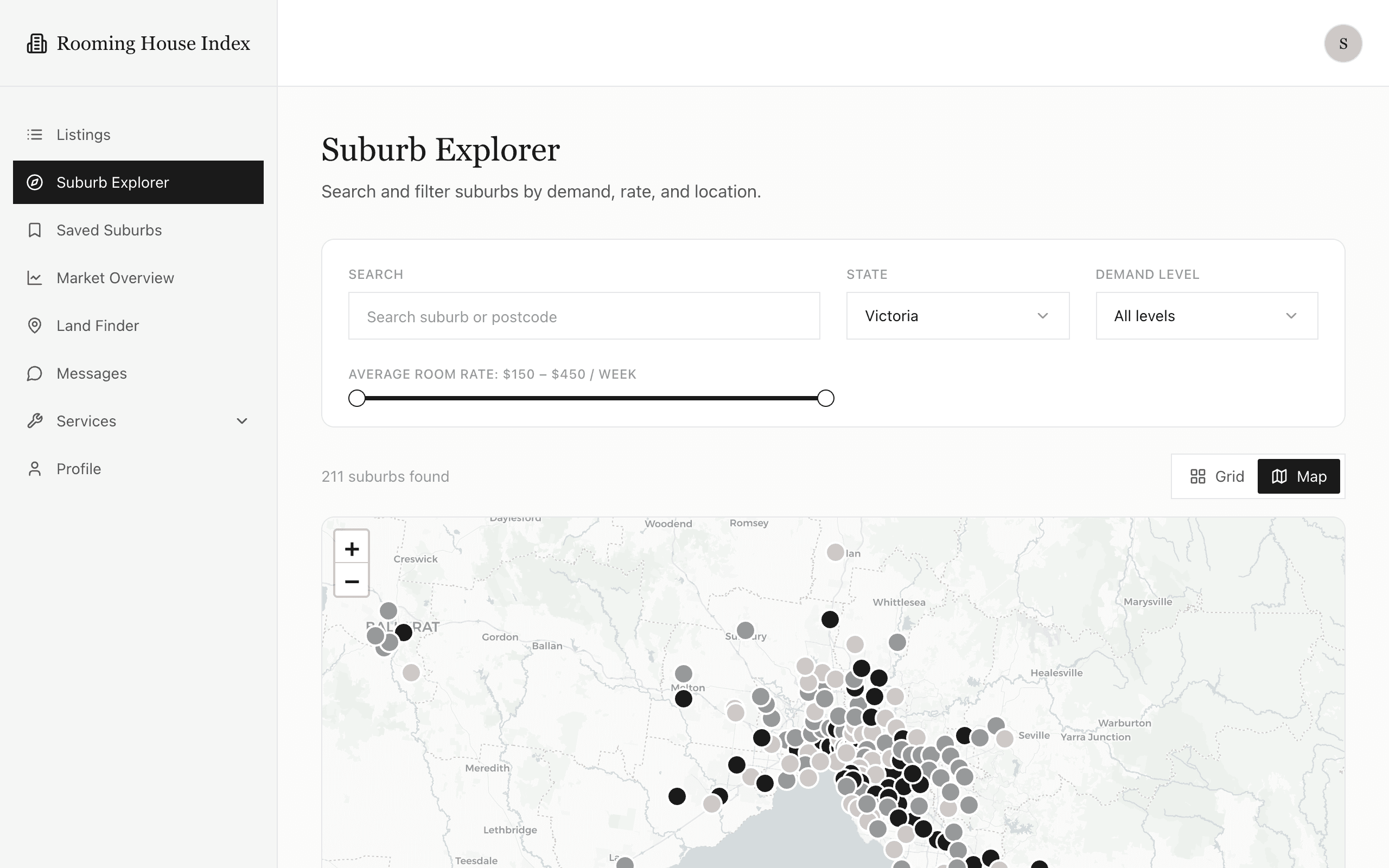Click the light gray marker near Kilmore label
Viewport: 1389px width, 868px height.
(x=835, y=552)
